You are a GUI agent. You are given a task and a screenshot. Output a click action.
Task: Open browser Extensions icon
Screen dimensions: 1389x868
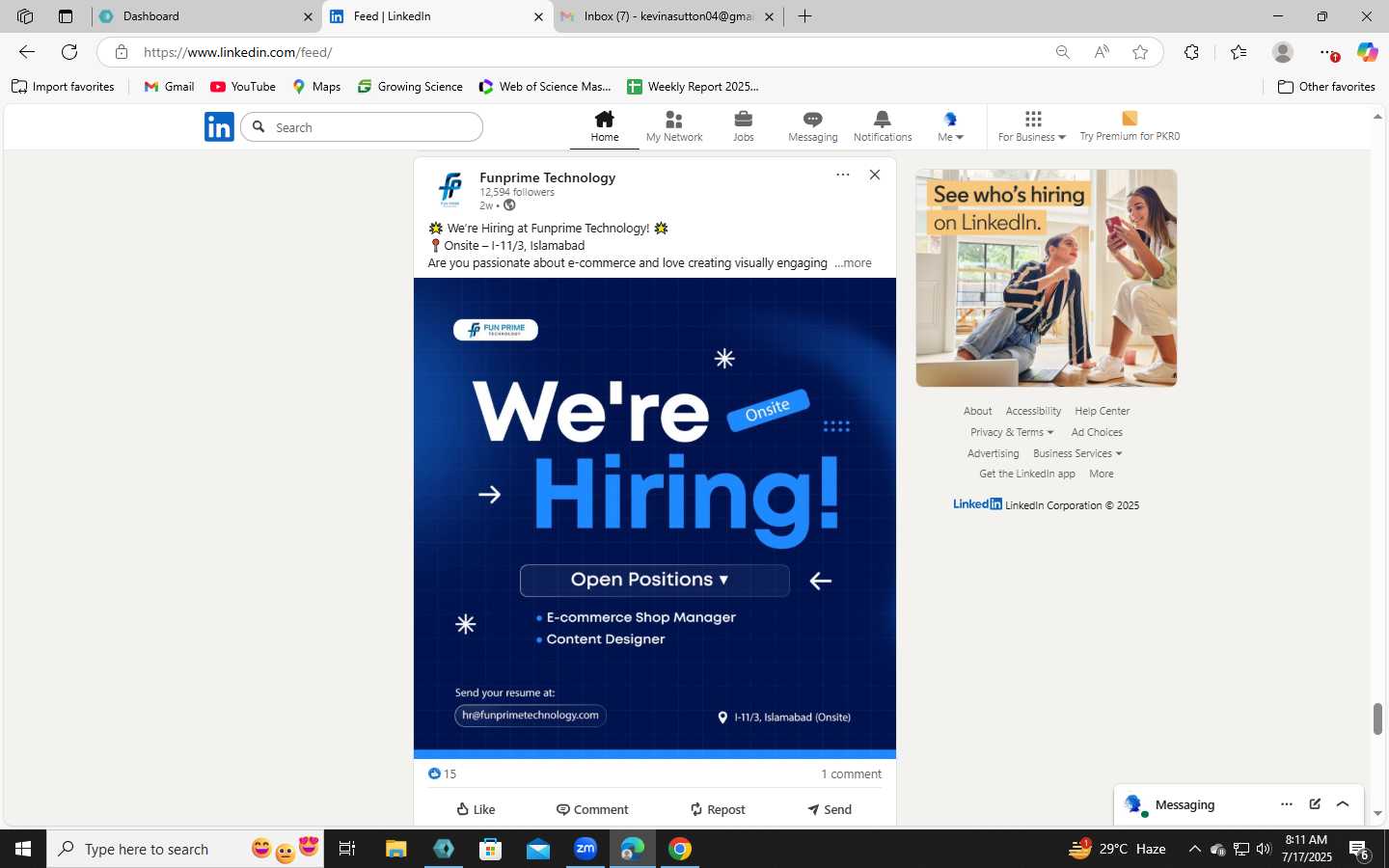tap(1191, 52)
